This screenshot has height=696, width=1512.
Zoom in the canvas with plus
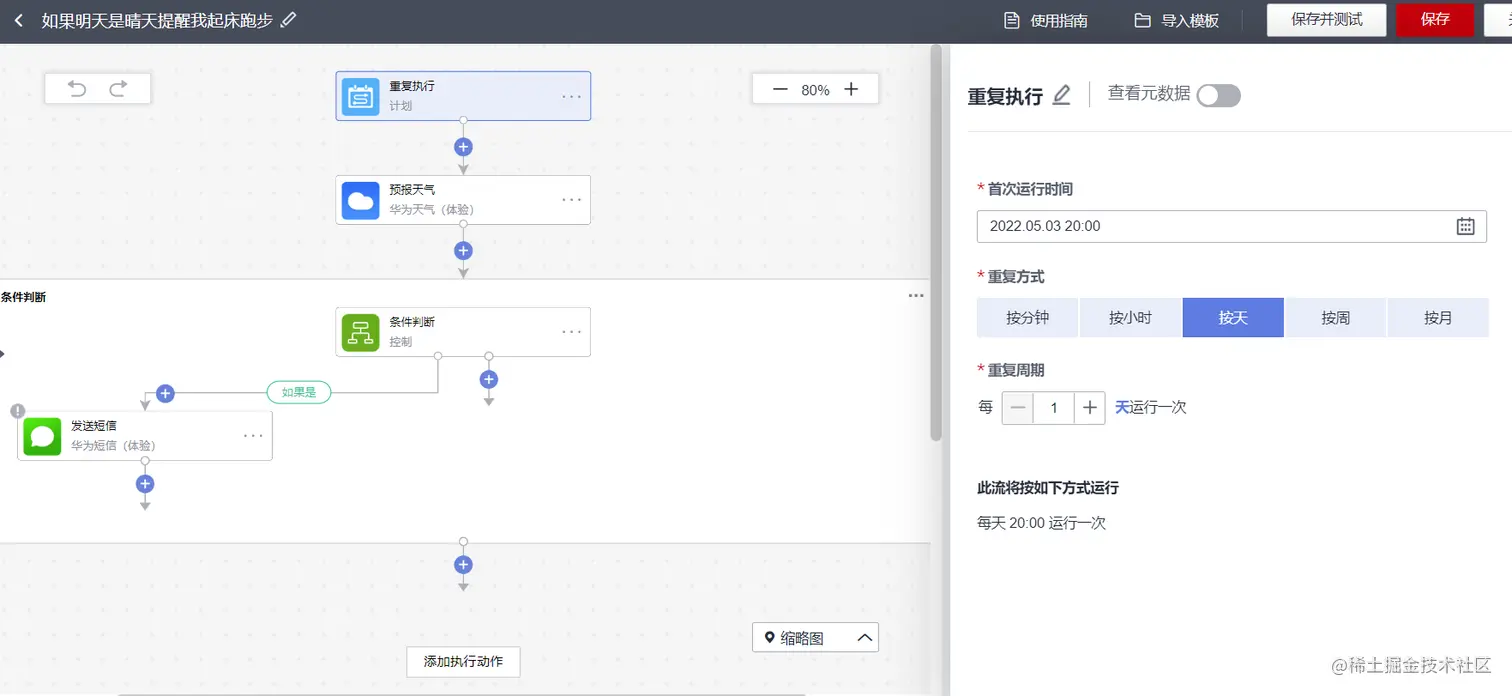click(851, 89)
